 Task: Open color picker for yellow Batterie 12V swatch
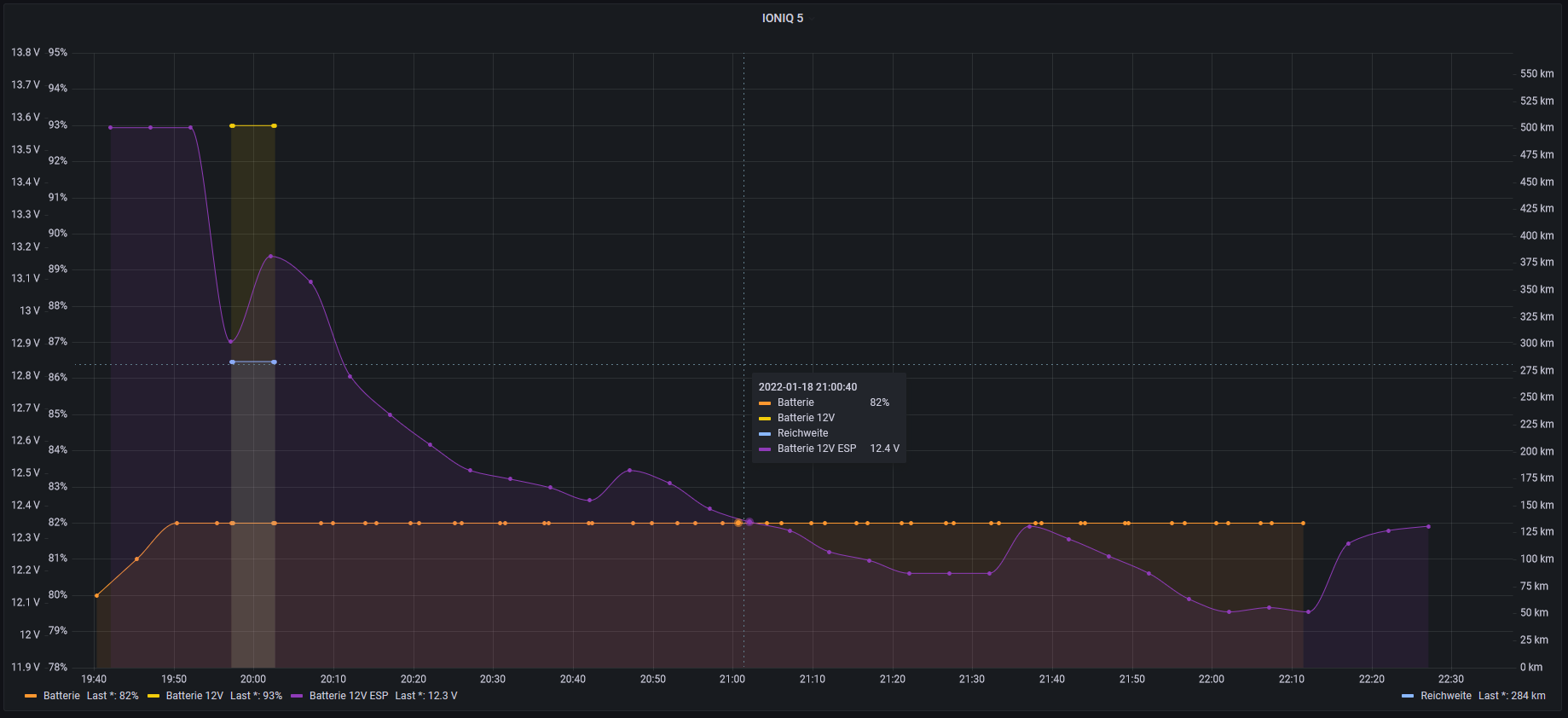(153, 696)
